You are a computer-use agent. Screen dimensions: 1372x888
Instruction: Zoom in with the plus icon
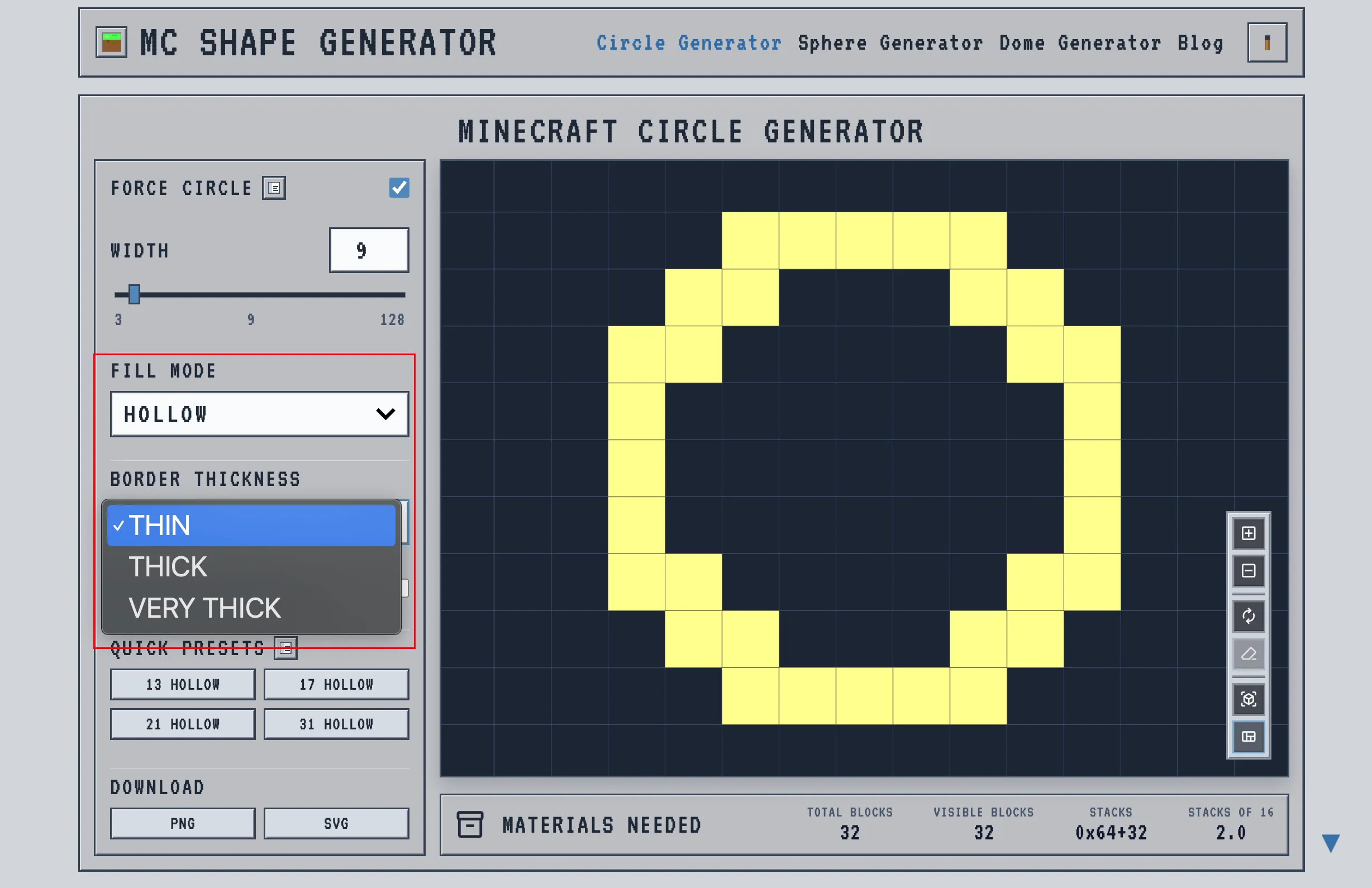[1248, 533]
